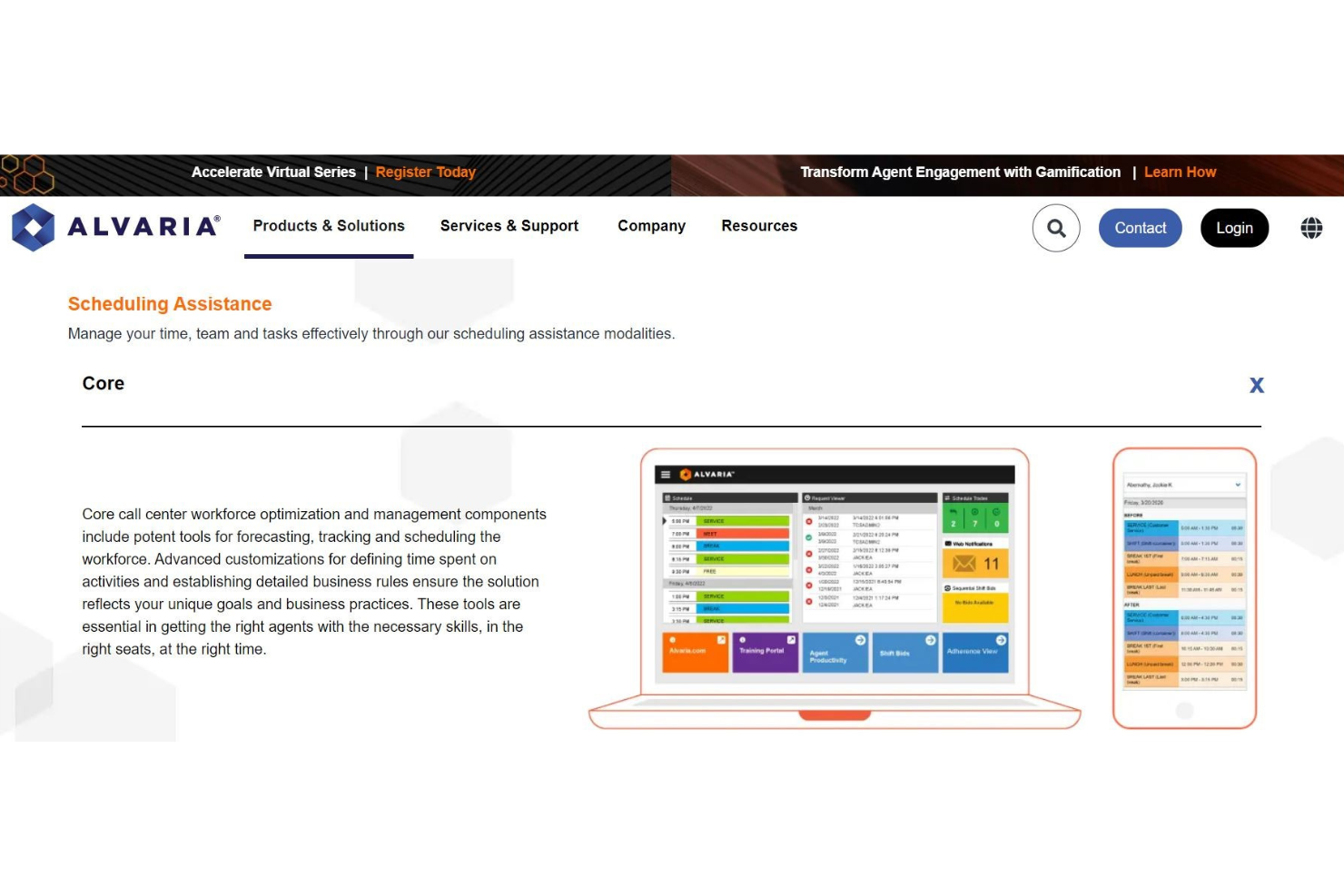Click the arrow icon on the Shift Bids tile
Image resolution: width=1344 pixels, height=896 pixels.
(x=930, y=641)
